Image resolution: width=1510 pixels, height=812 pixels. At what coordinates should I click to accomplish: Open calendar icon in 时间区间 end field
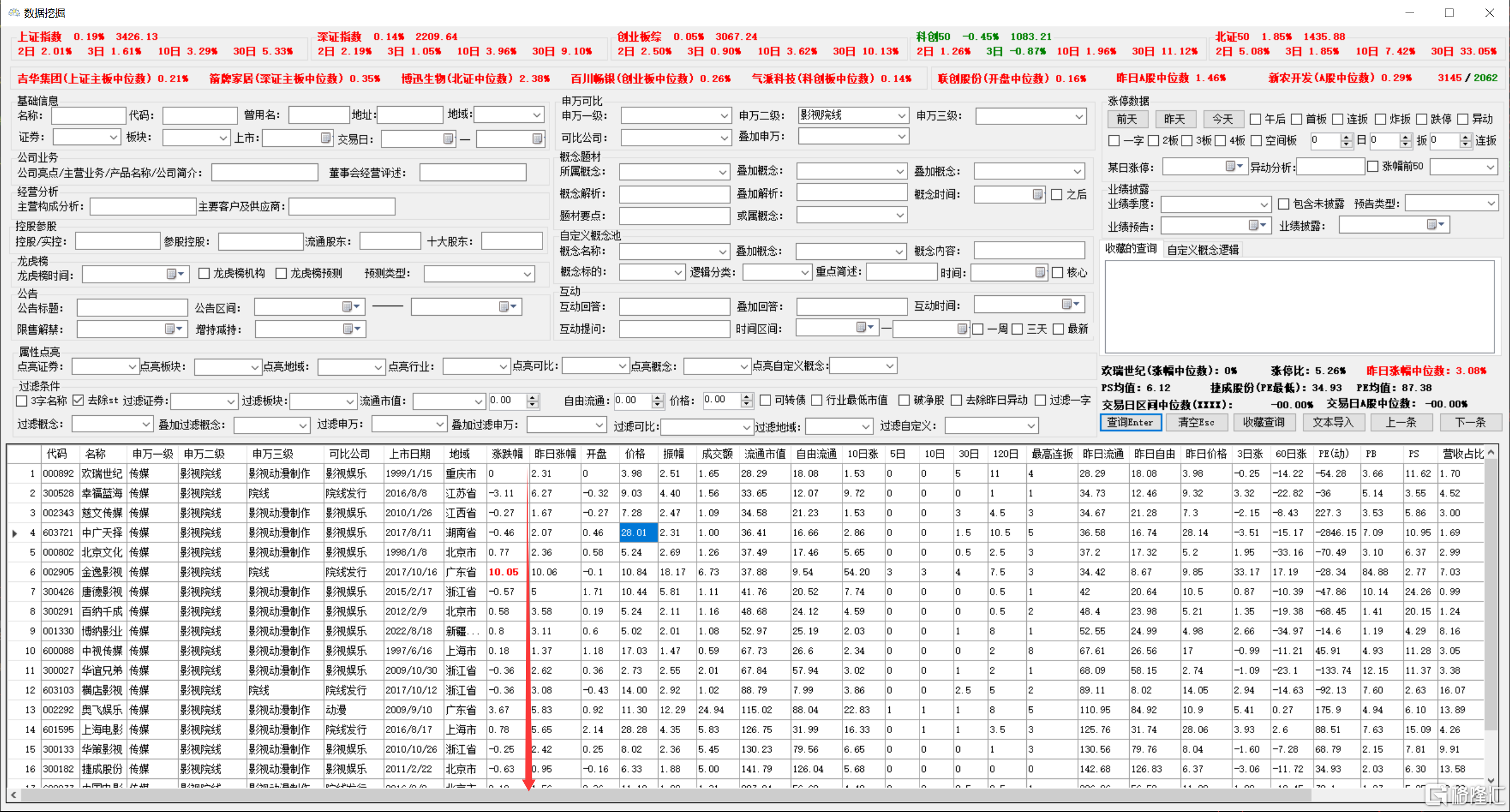tap(962, 328)
